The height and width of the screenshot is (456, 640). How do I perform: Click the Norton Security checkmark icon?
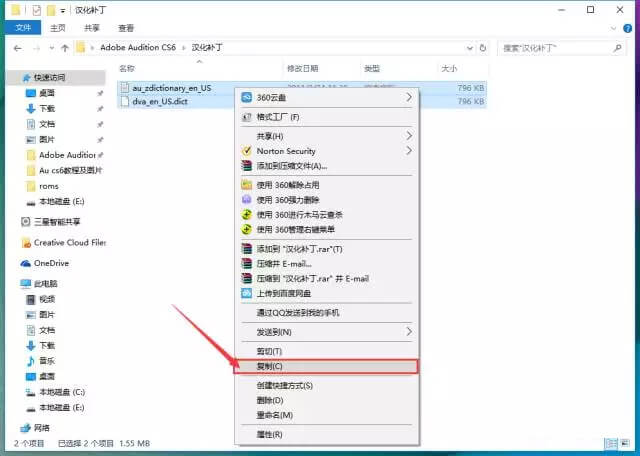[x=247, y=151]
